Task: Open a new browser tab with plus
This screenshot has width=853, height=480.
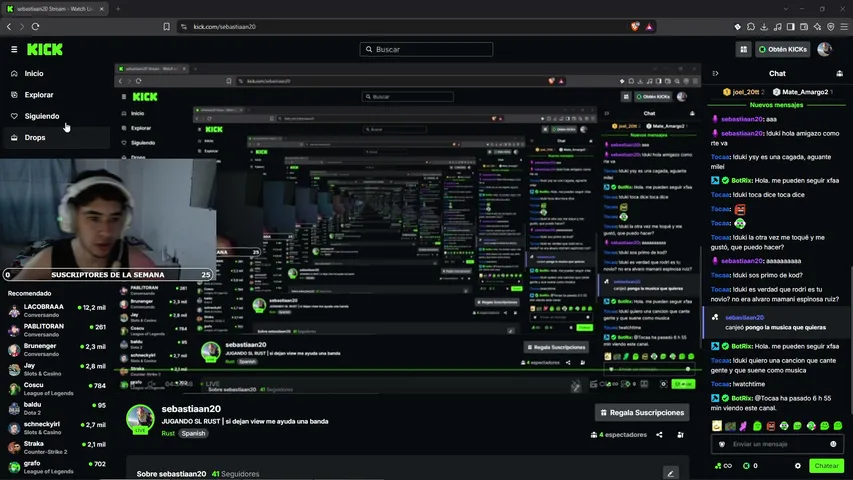Action: [x=118, y=9]
